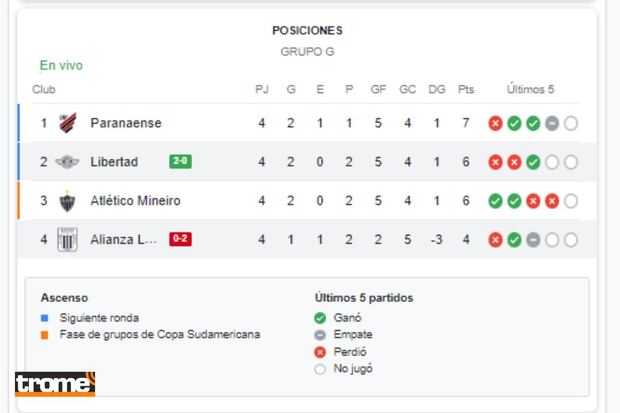
Task: Click the green 2-0 live score badge
Action: click(180, 161)
